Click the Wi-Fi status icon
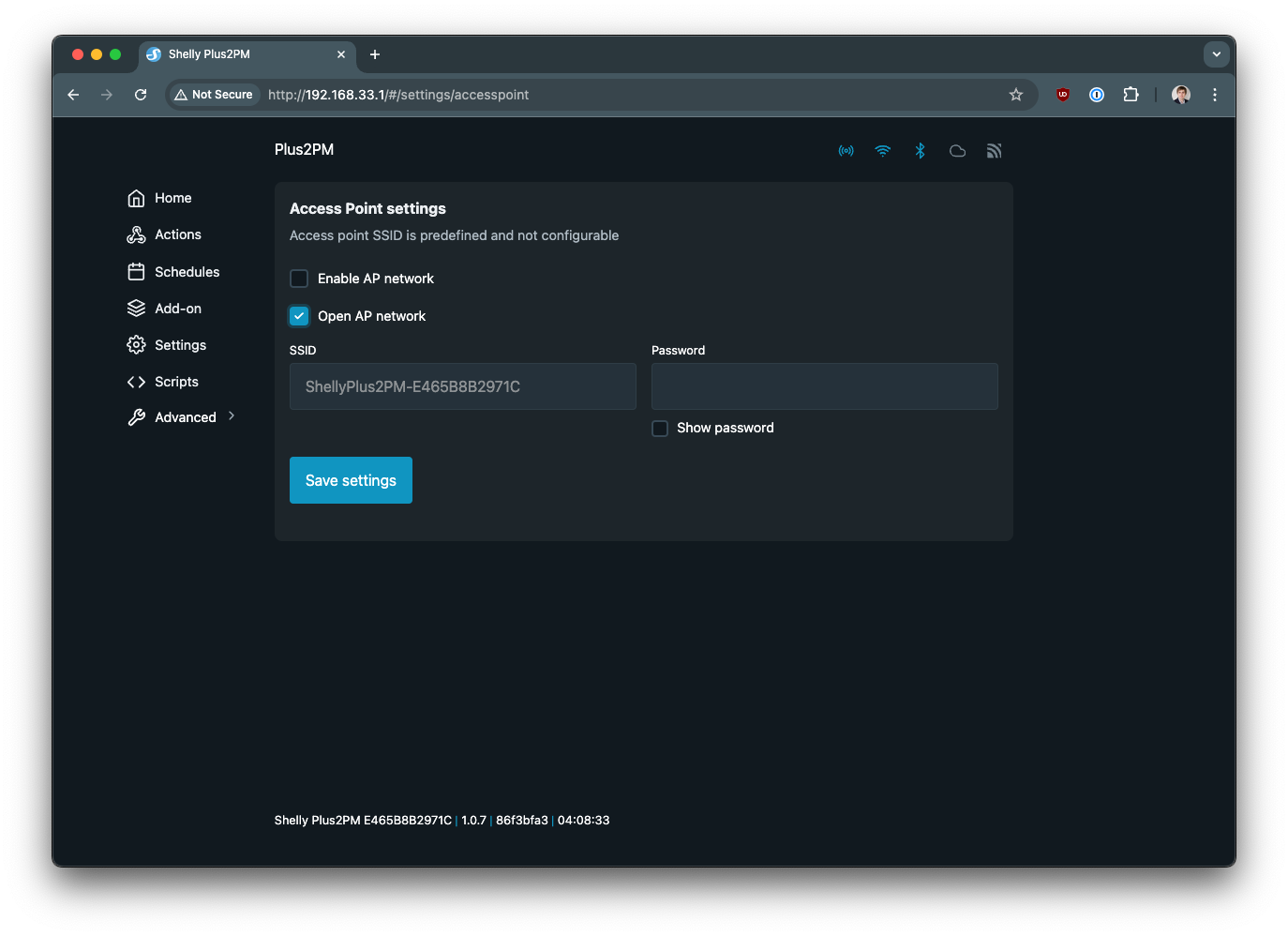 click(x=883, y=151)
